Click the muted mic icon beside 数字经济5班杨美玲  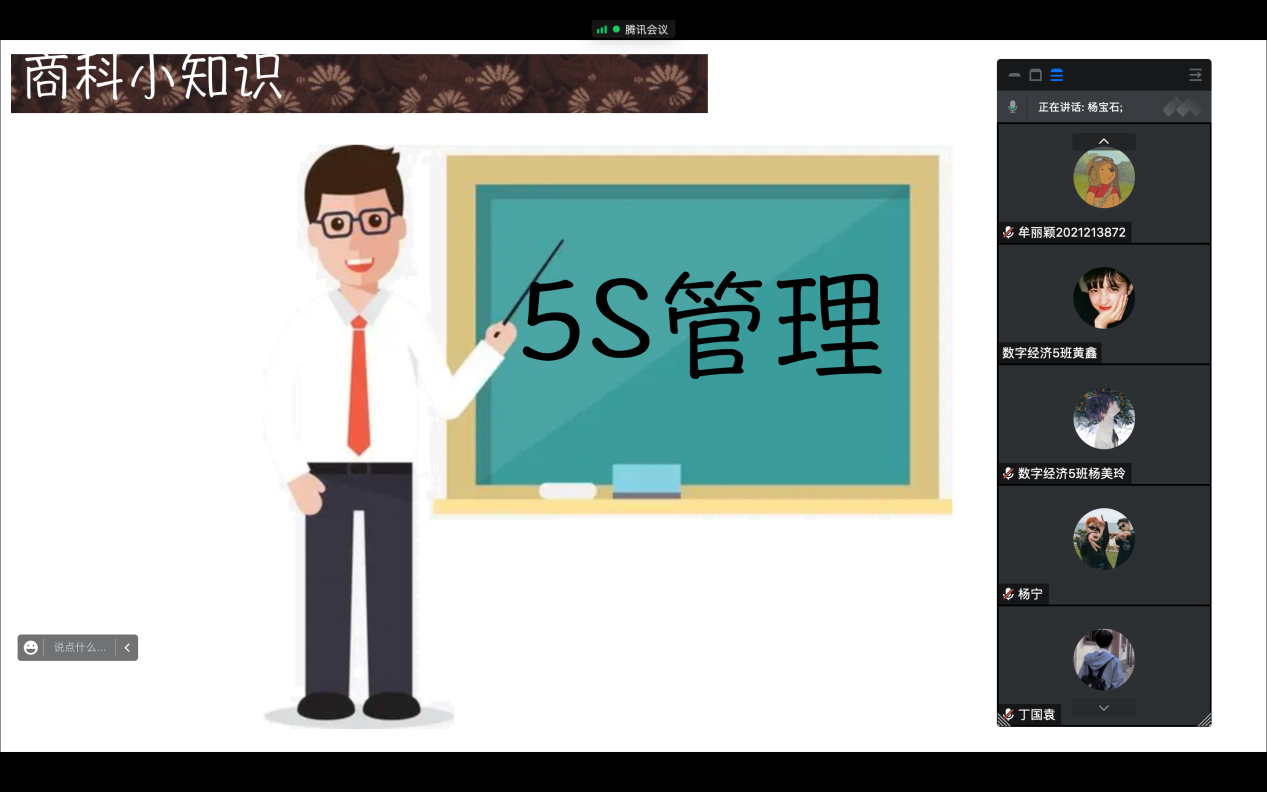tap(1008, 474)
